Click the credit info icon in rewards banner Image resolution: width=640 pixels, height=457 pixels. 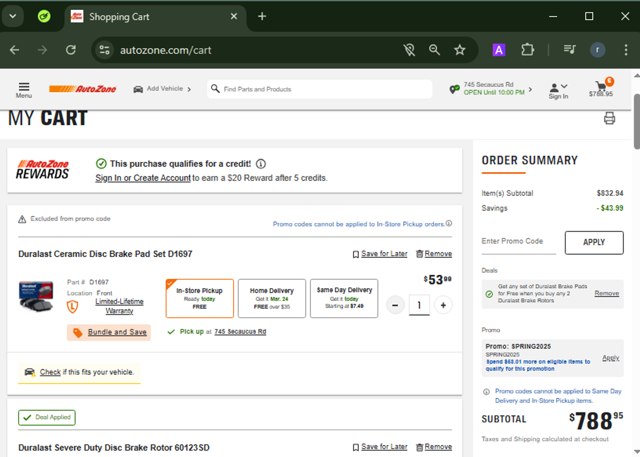261,164
